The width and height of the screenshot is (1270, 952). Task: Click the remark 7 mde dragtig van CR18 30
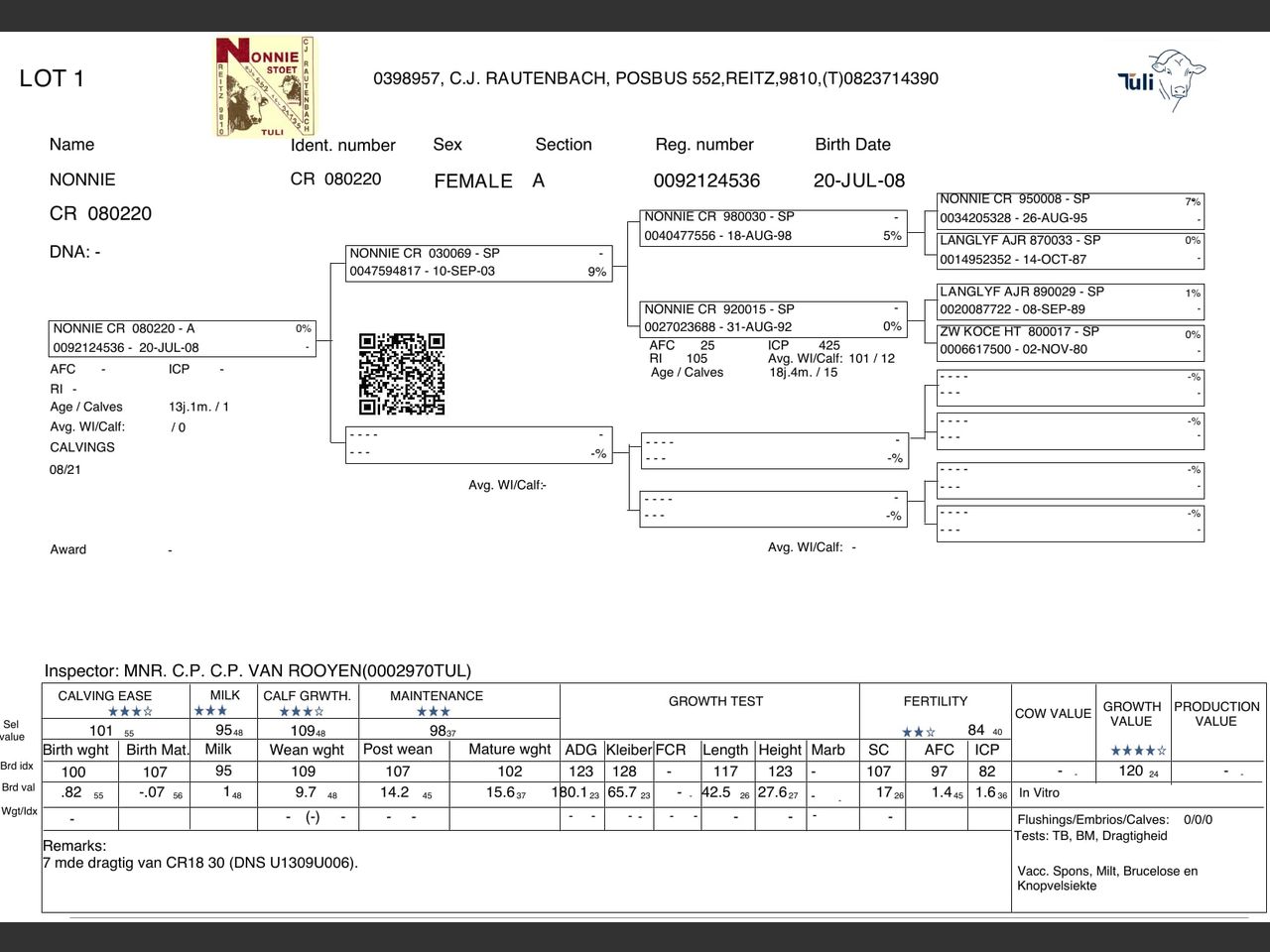tap(200, 863)
